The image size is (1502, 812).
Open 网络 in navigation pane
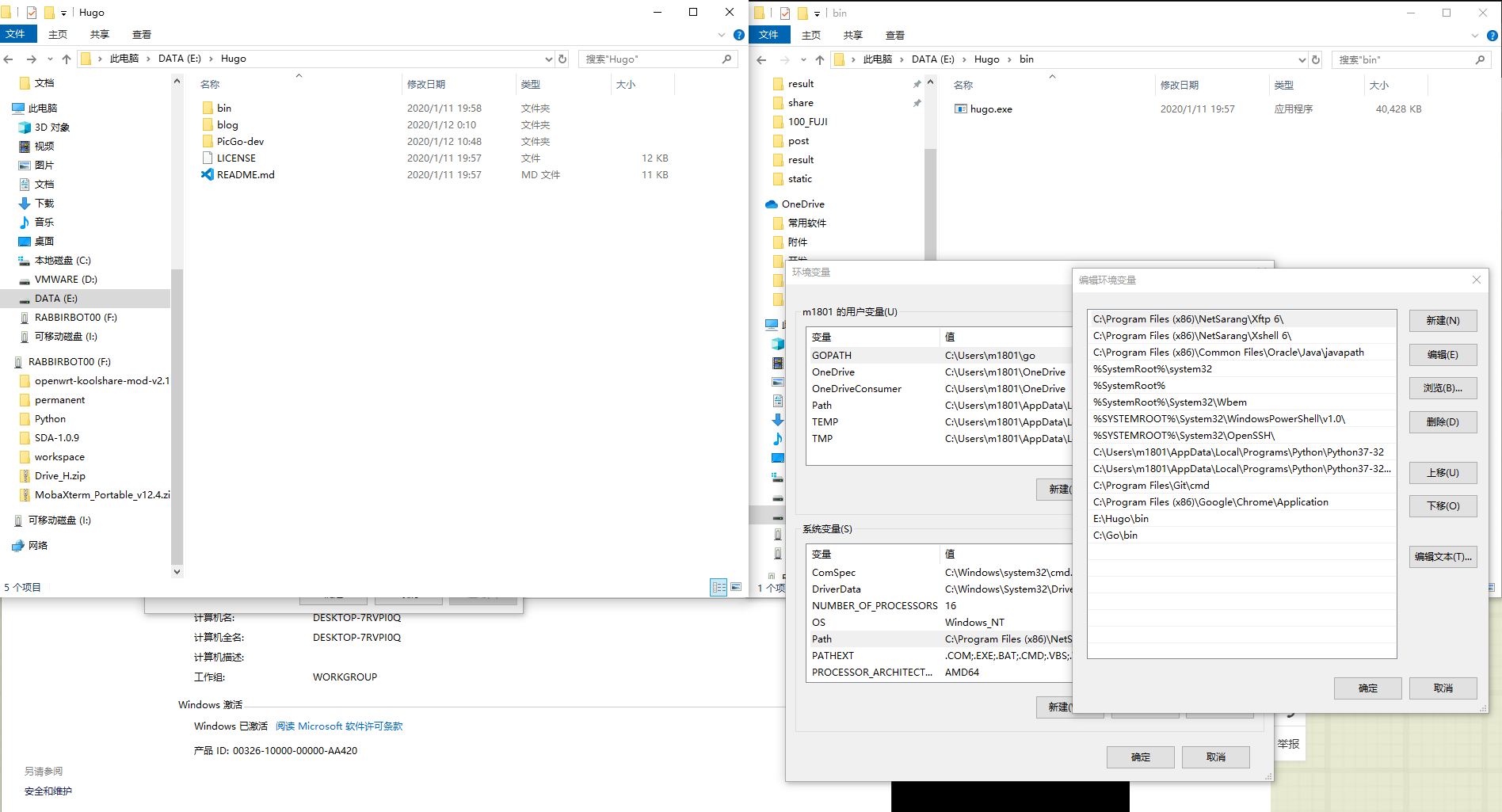37,545
